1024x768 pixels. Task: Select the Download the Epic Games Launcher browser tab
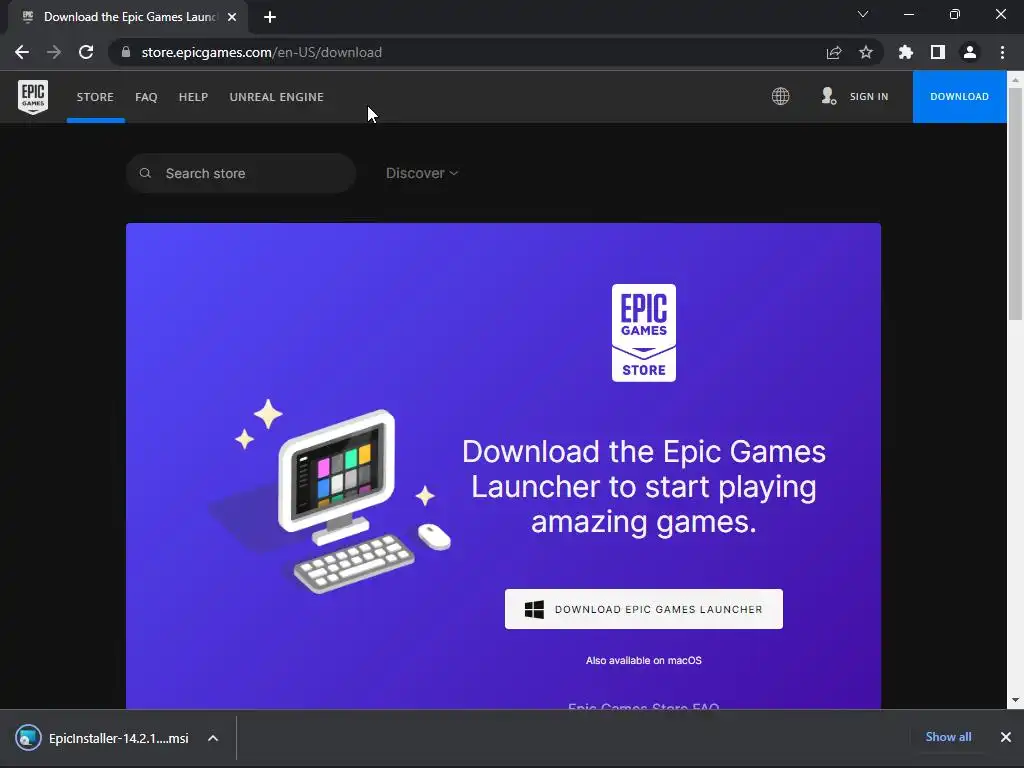[128, 18]
